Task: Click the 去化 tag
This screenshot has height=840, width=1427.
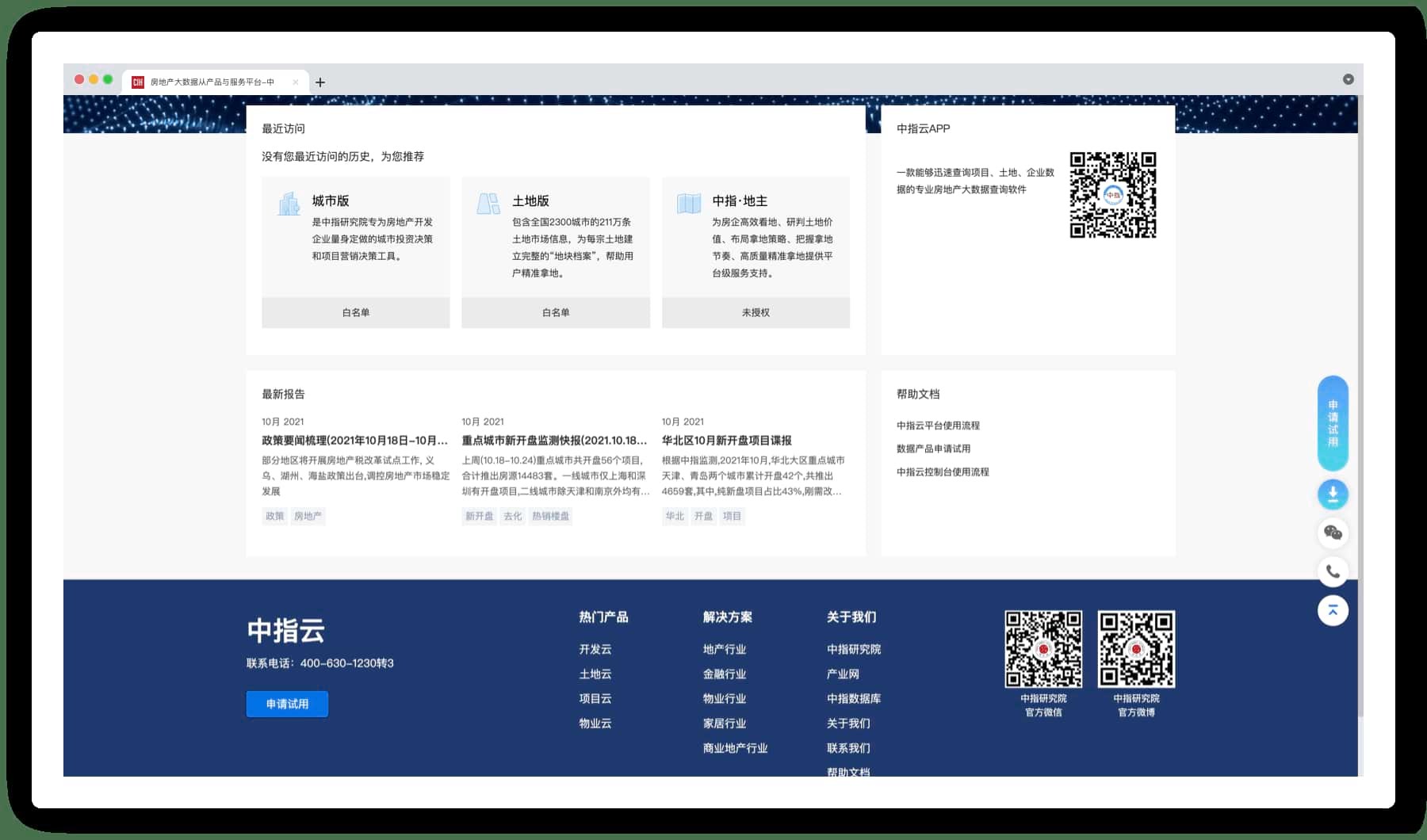Action: click(513, 516)
